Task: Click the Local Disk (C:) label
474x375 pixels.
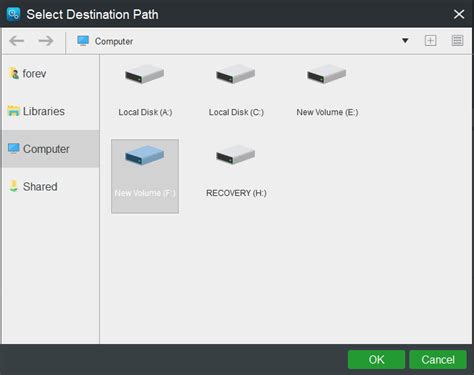Action: pos(236,112)
